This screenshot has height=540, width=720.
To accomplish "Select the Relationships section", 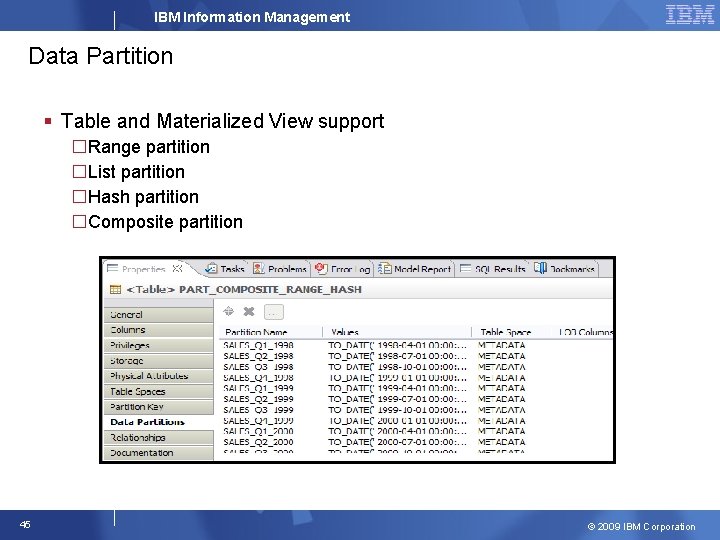I will point(159,438).
